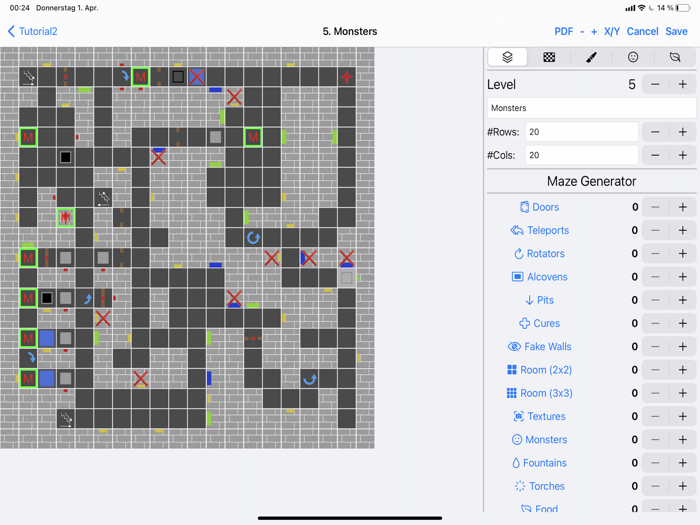Click the Room (2x2) grid icon
This screenshot has width=700, height=525.
pos(512,370)
